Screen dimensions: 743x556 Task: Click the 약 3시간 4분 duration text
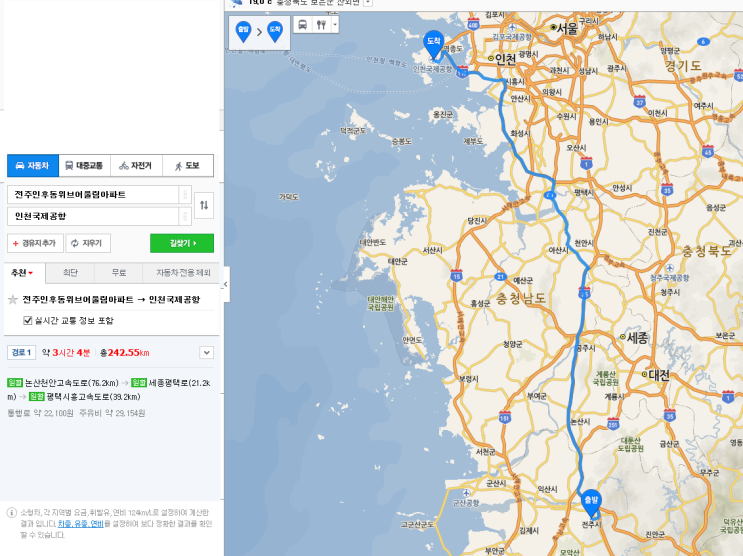(66, 353)
